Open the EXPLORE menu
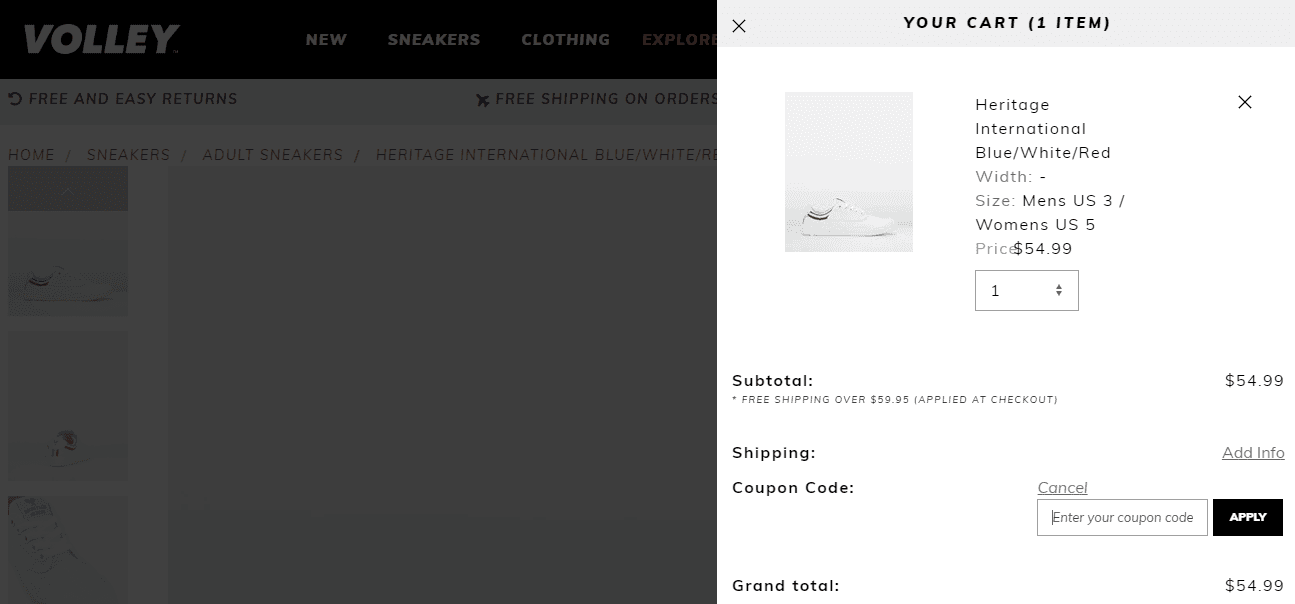The width and height of the screenshot is (1295, 604). (x=680, y=40)
